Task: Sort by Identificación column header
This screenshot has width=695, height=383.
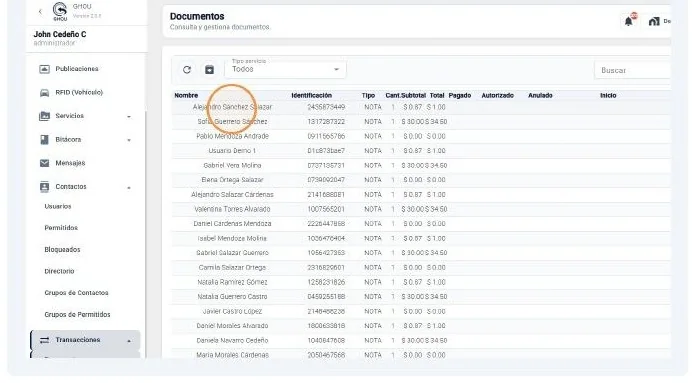Action: (x=311, y=95)
